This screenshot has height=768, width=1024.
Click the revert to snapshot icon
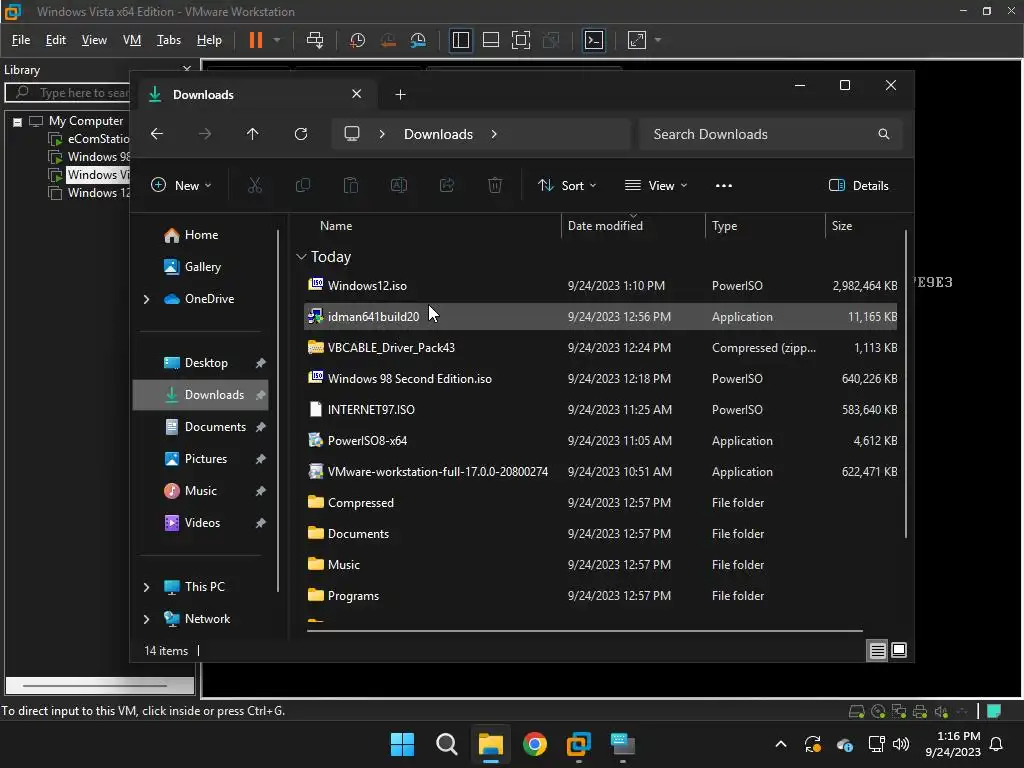pos(388,40)
